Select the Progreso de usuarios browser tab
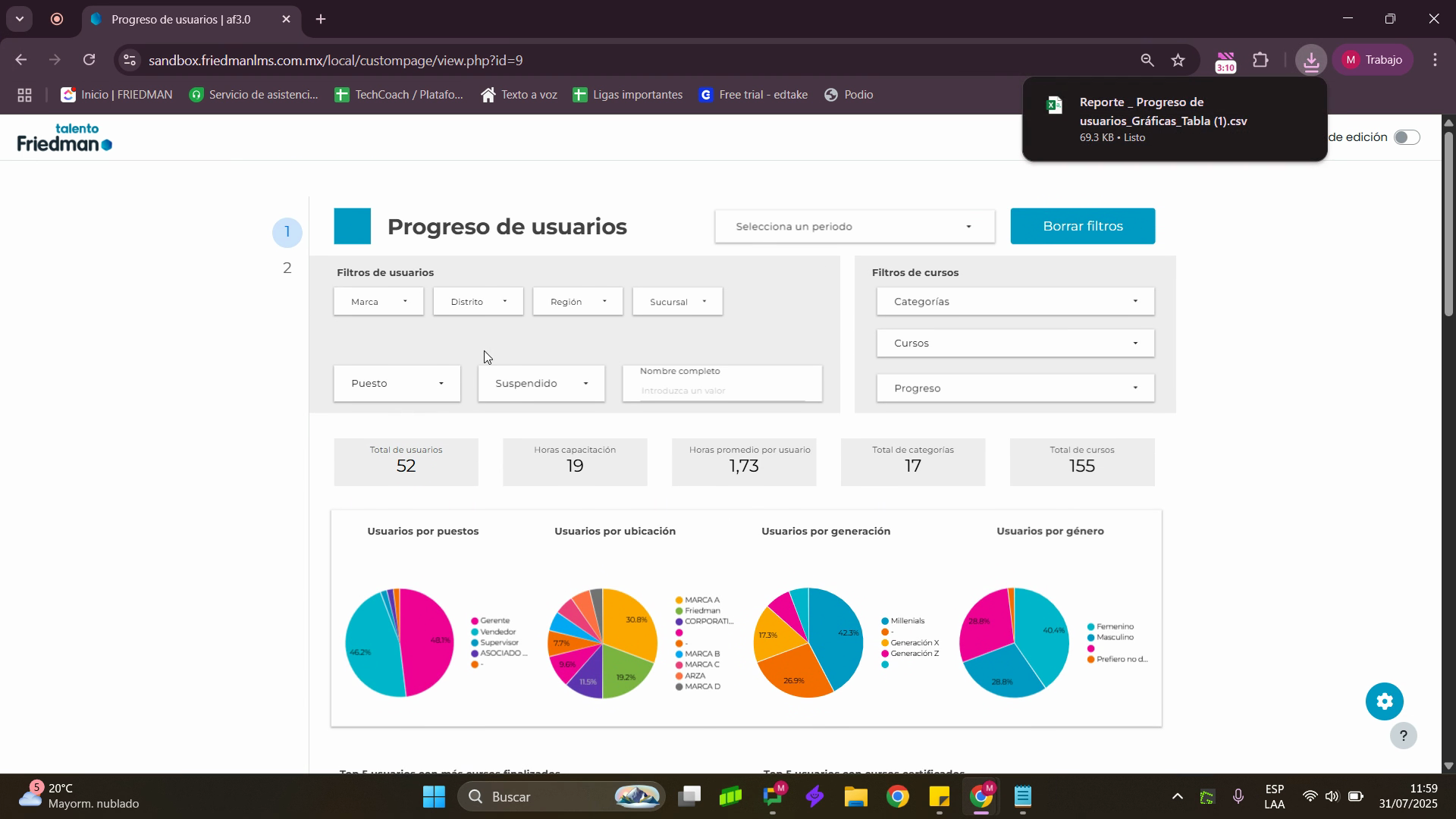This screenshot has width=1456, height=819. point(182,20)
